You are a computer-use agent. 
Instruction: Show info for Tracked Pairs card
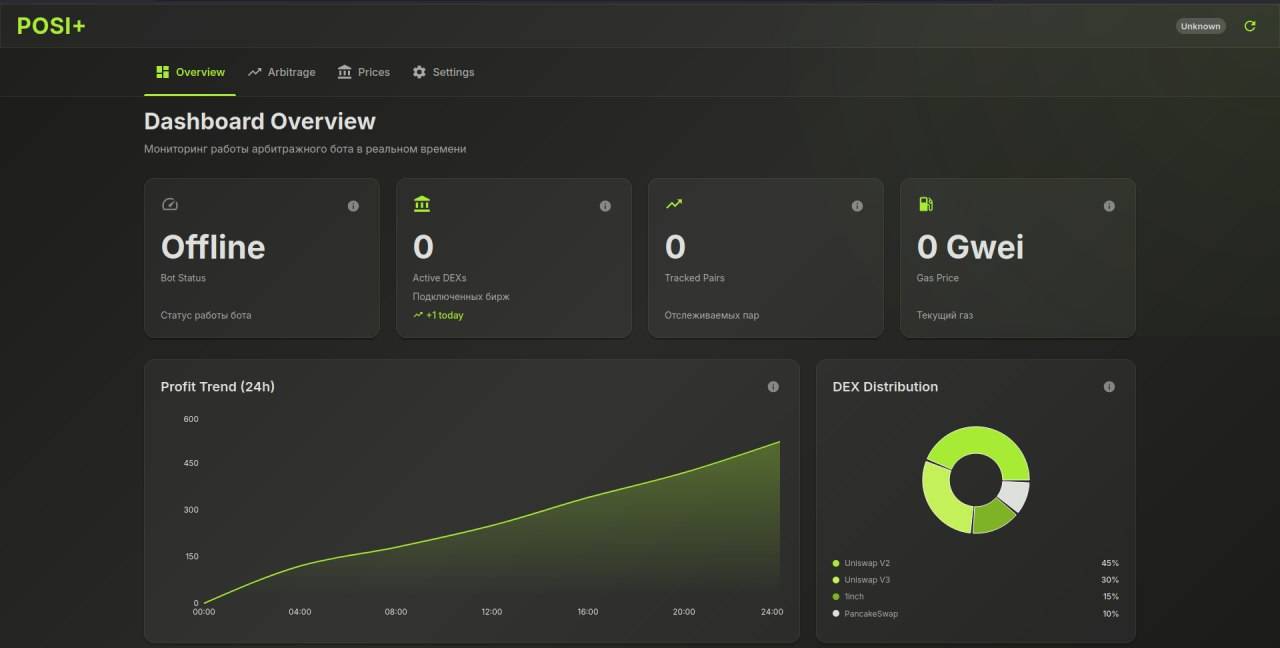point(857,206)
